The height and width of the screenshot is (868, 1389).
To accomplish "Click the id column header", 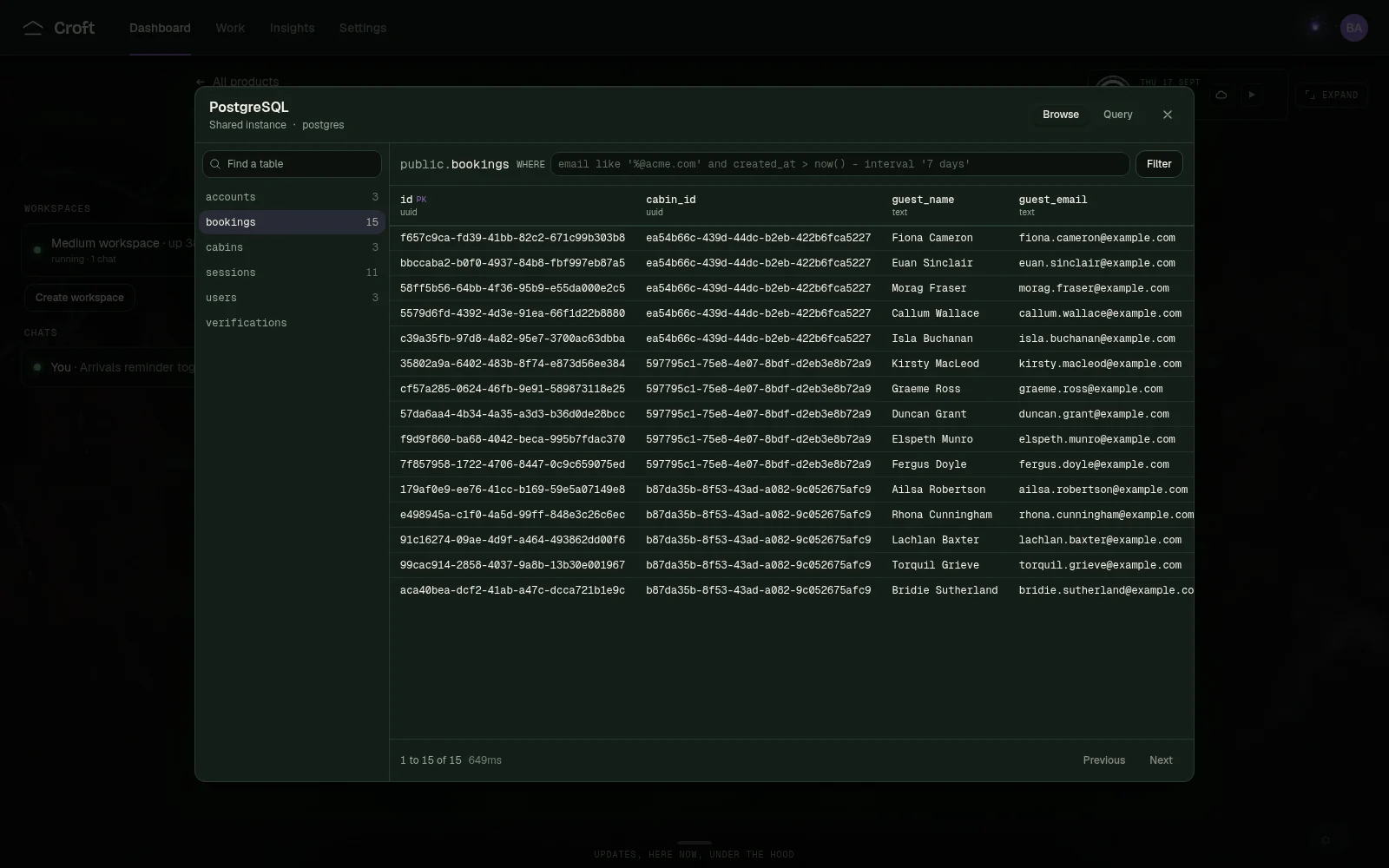I will (512, 206).
